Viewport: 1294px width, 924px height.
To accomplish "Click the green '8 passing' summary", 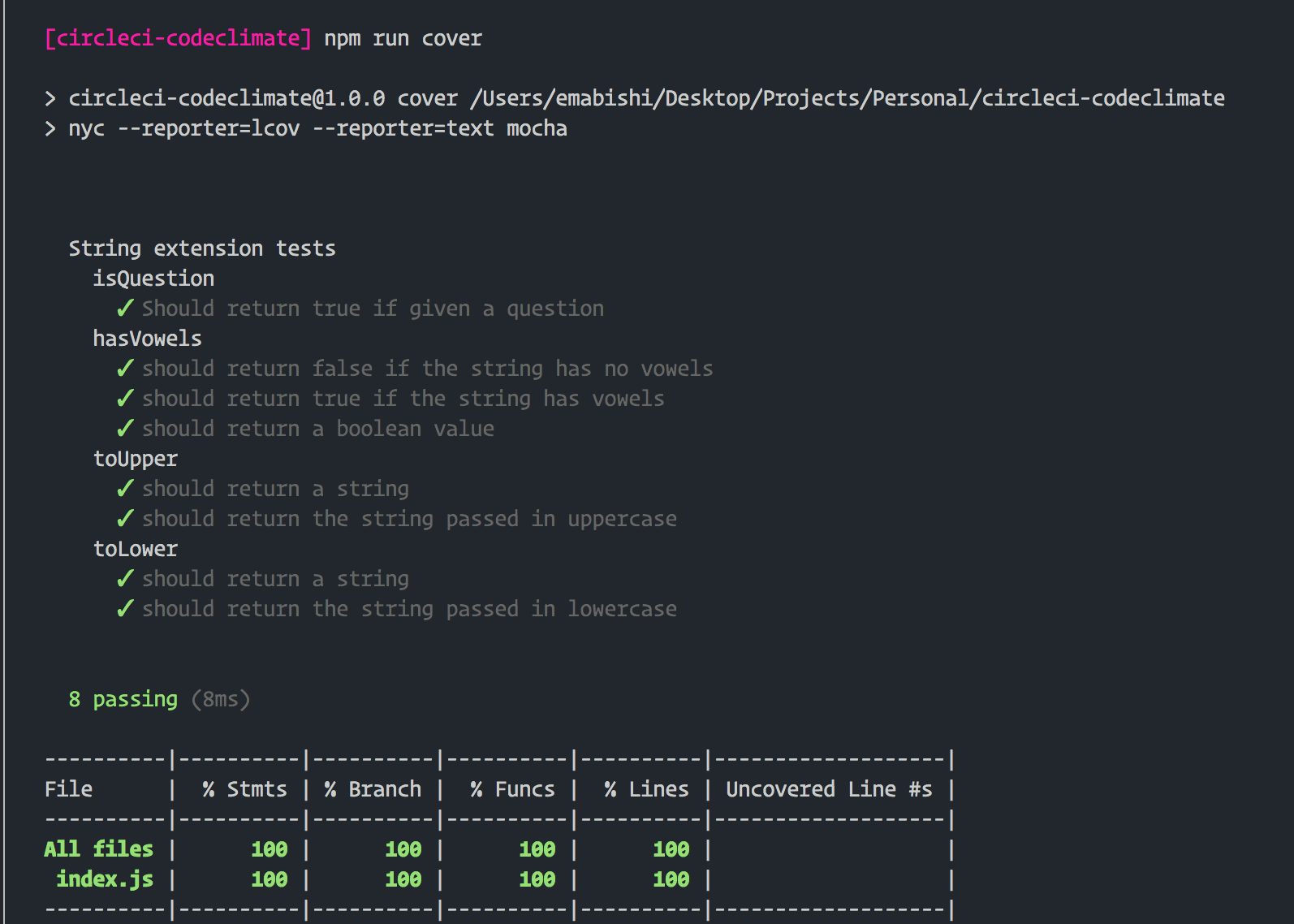I will pyautogui.click(x=123, y=699).
